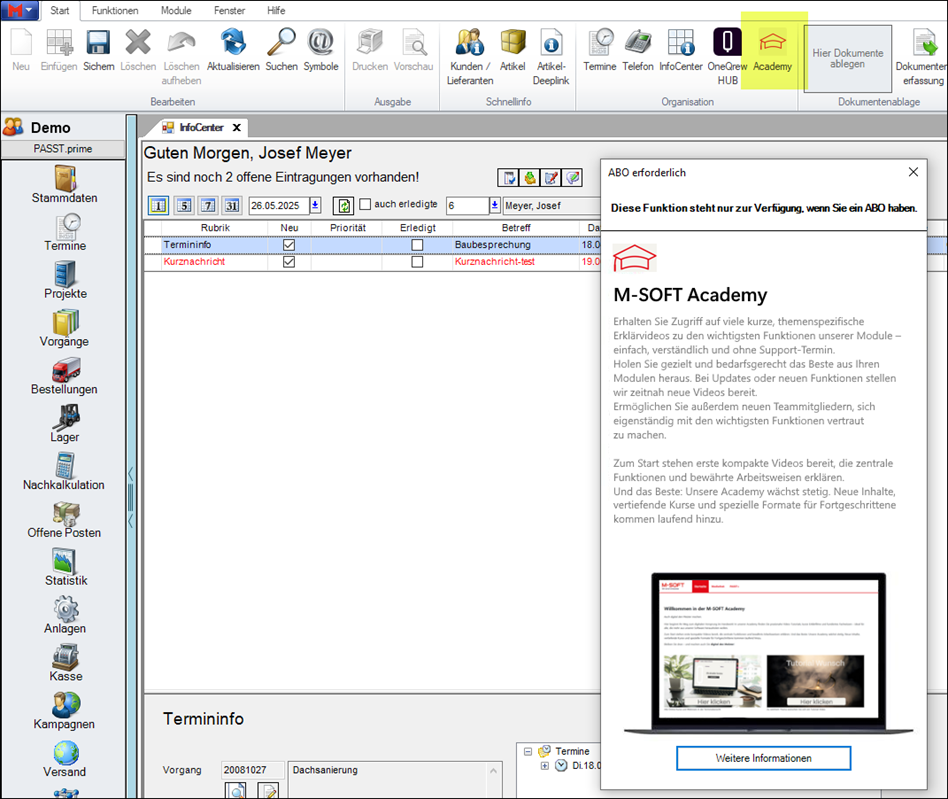Viewport: 948px width, 799px height.
Task: Expand the Di.18. appointment tree node
Action: [545, 766]
